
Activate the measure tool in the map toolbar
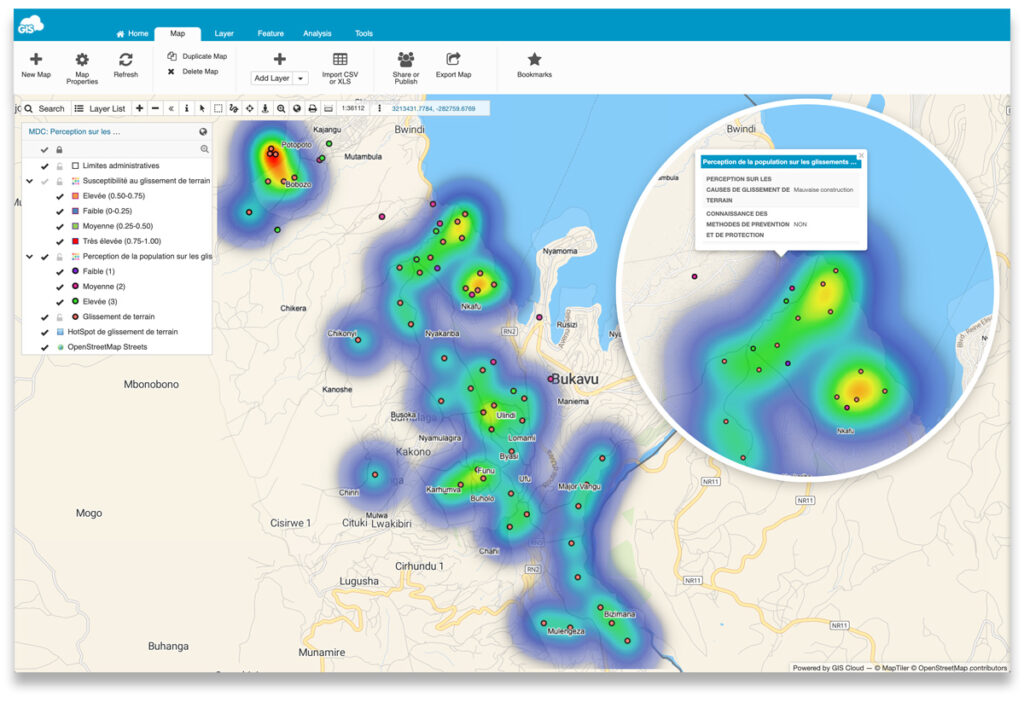pyautogui.click(x=233, y=108)
